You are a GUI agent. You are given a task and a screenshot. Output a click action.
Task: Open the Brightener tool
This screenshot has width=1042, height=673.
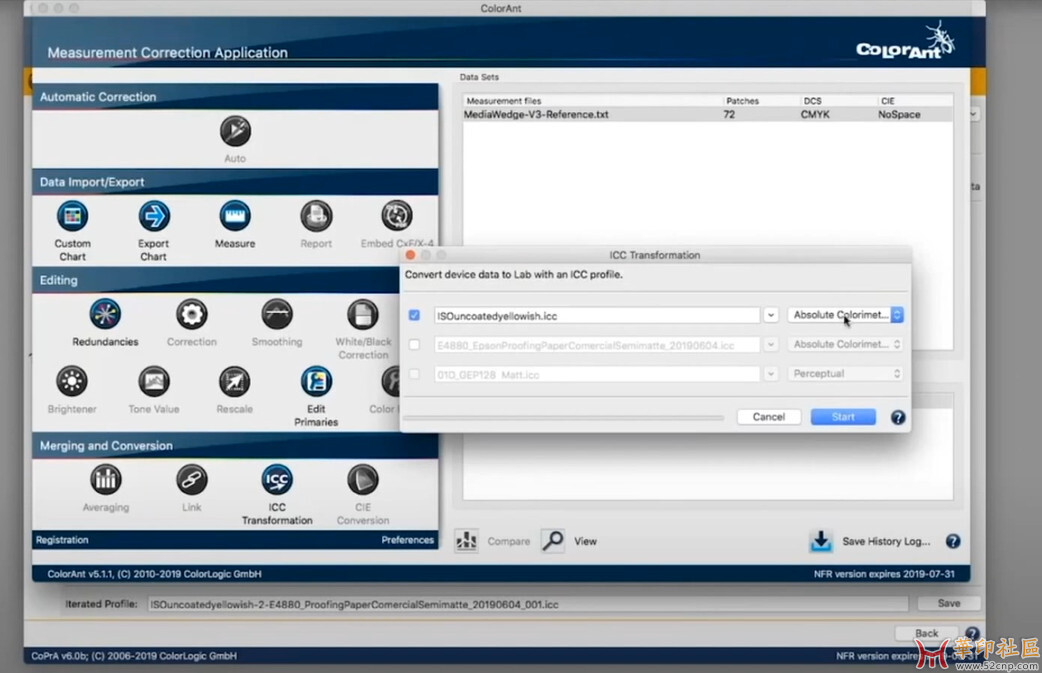point(72,382)
